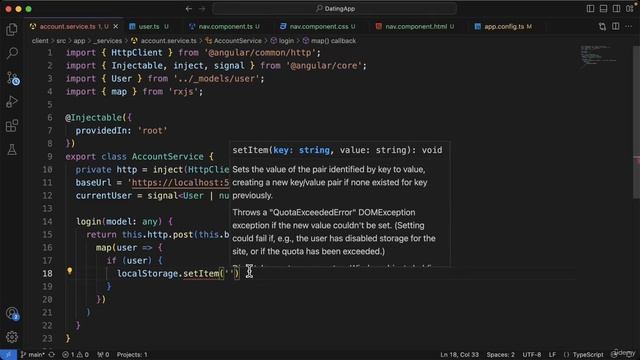Open the Explorer view in activity bar
Viewport: 640px width, 360px height.
(12, 29)
